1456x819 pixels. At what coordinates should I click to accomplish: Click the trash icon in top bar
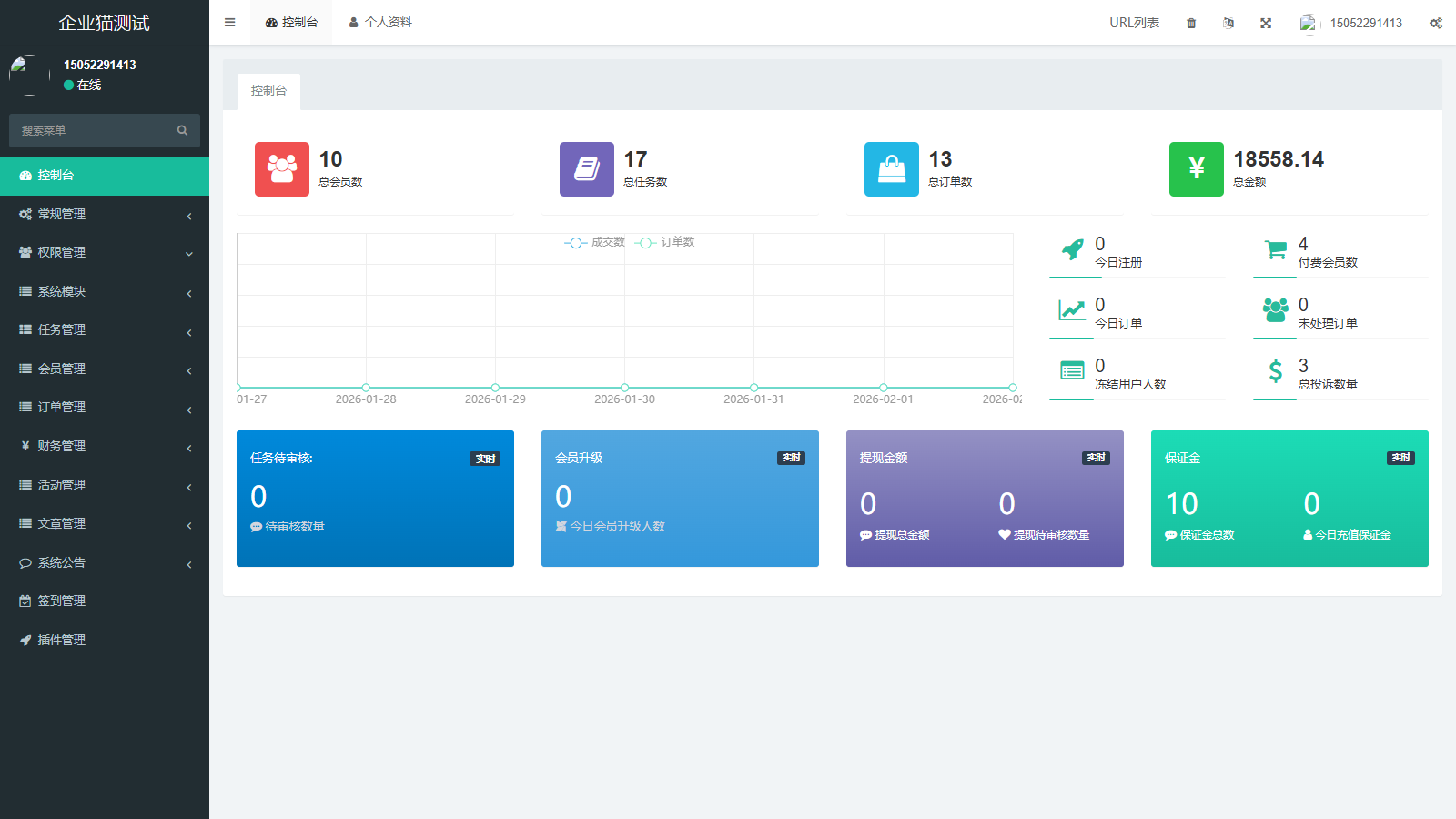(x=1191, y=23)
